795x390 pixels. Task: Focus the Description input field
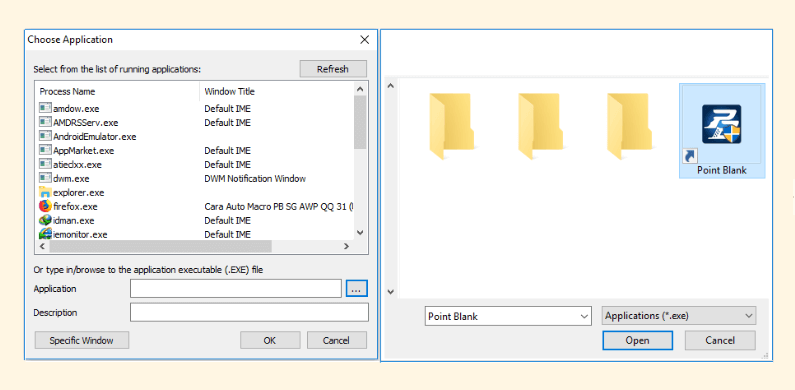click(249, 312)
